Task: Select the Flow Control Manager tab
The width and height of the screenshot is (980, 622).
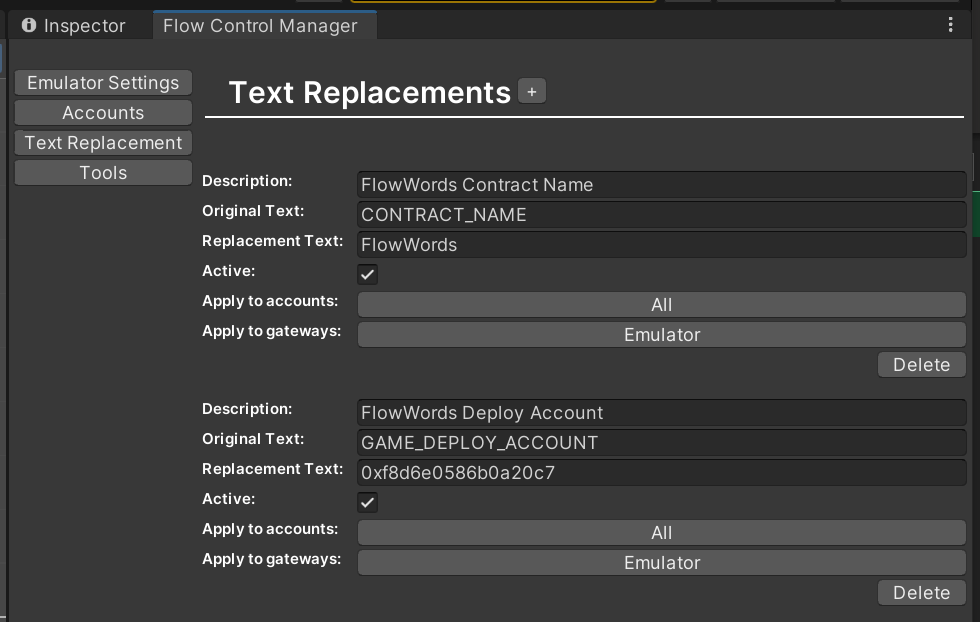Action: [262, 26]
